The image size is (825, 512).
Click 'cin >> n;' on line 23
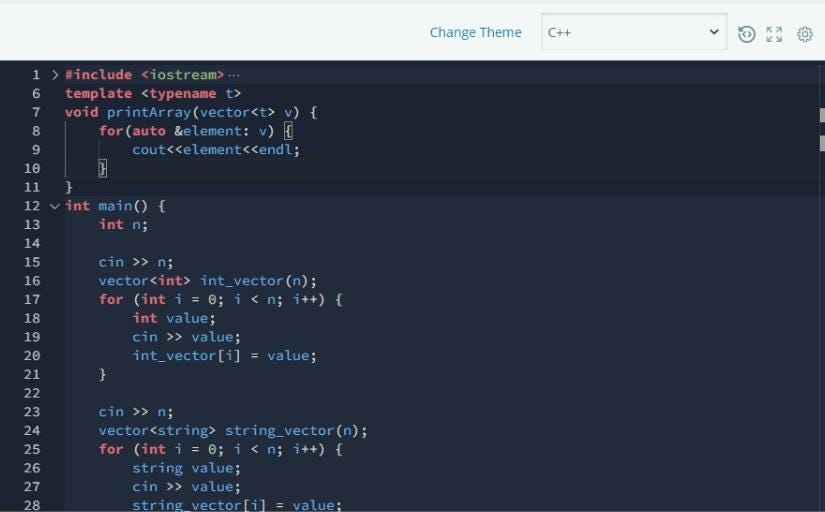click(x=136, y=412)
